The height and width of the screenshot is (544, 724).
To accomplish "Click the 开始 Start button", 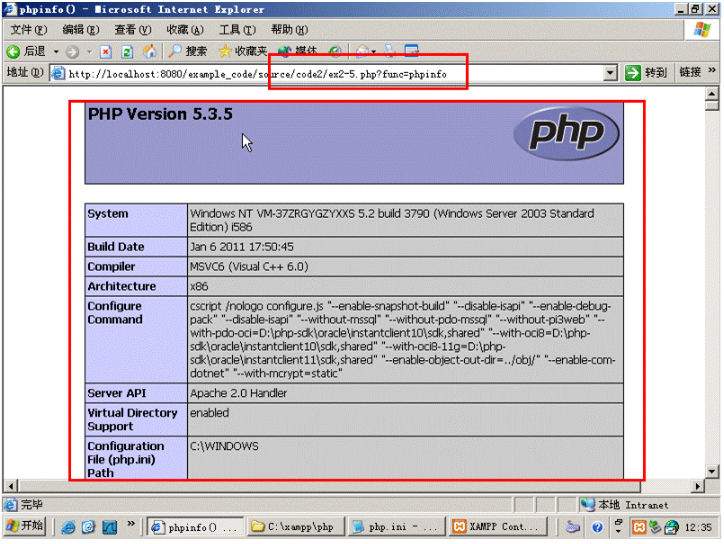I will [25, 526].
